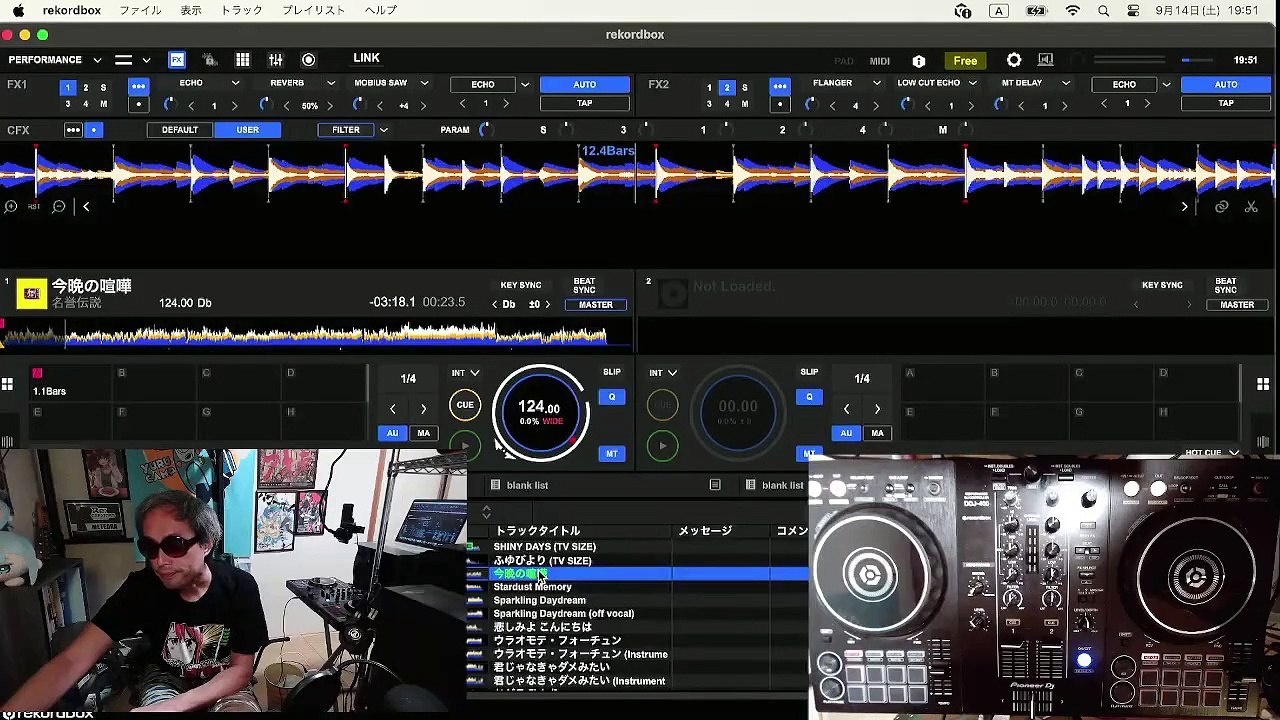The image size is (1280, 720).
Task: Halve deck 1 beat loop with left arrow
Action: 393,409
